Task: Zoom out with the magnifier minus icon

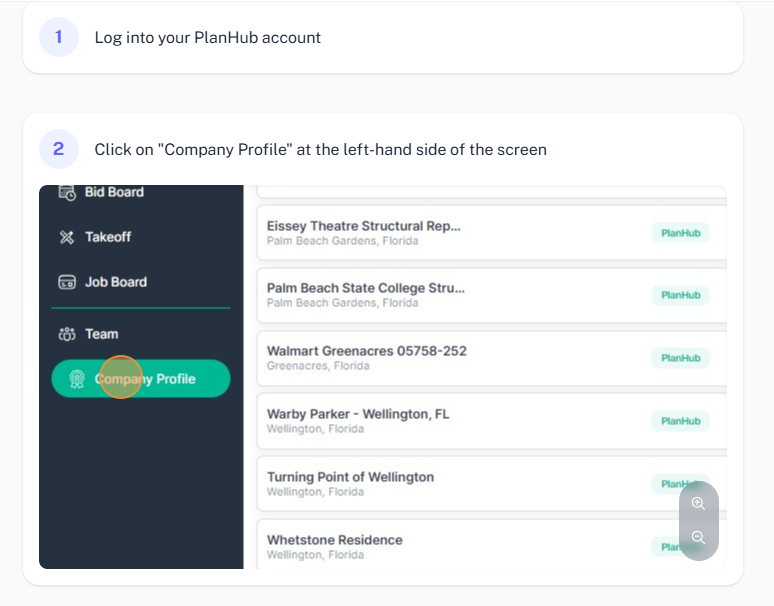Action: coord(698,537)
